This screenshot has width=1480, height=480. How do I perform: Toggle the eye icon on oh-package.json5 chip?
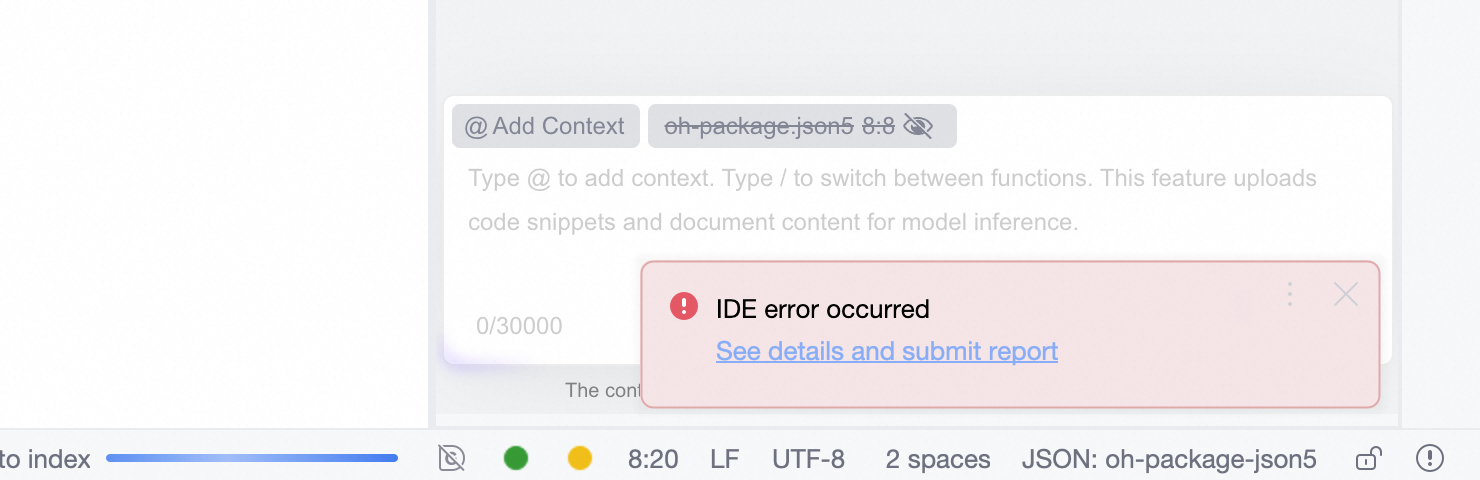pos(917,126)
